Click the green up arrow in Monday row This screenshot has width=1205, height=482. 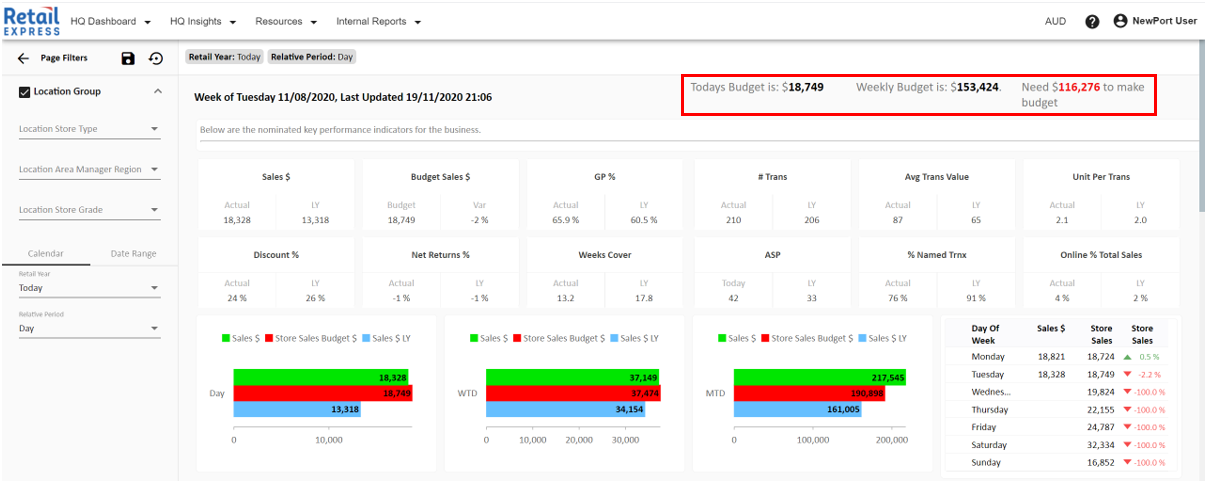(1128, 356)
